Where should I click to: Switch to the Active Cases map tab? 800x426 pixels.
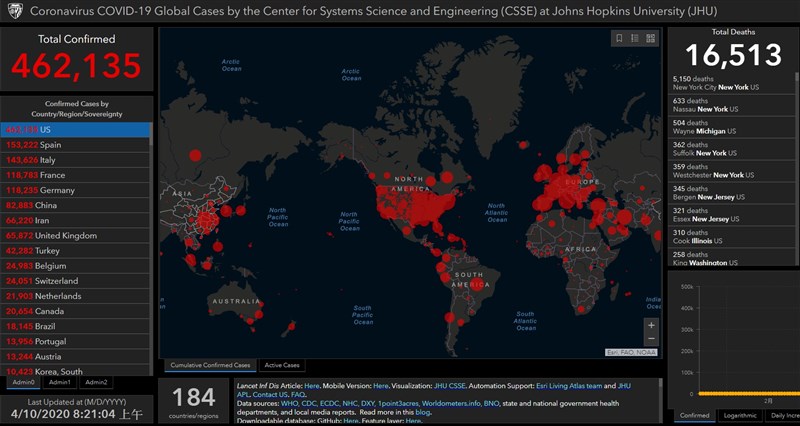(283, 365)
